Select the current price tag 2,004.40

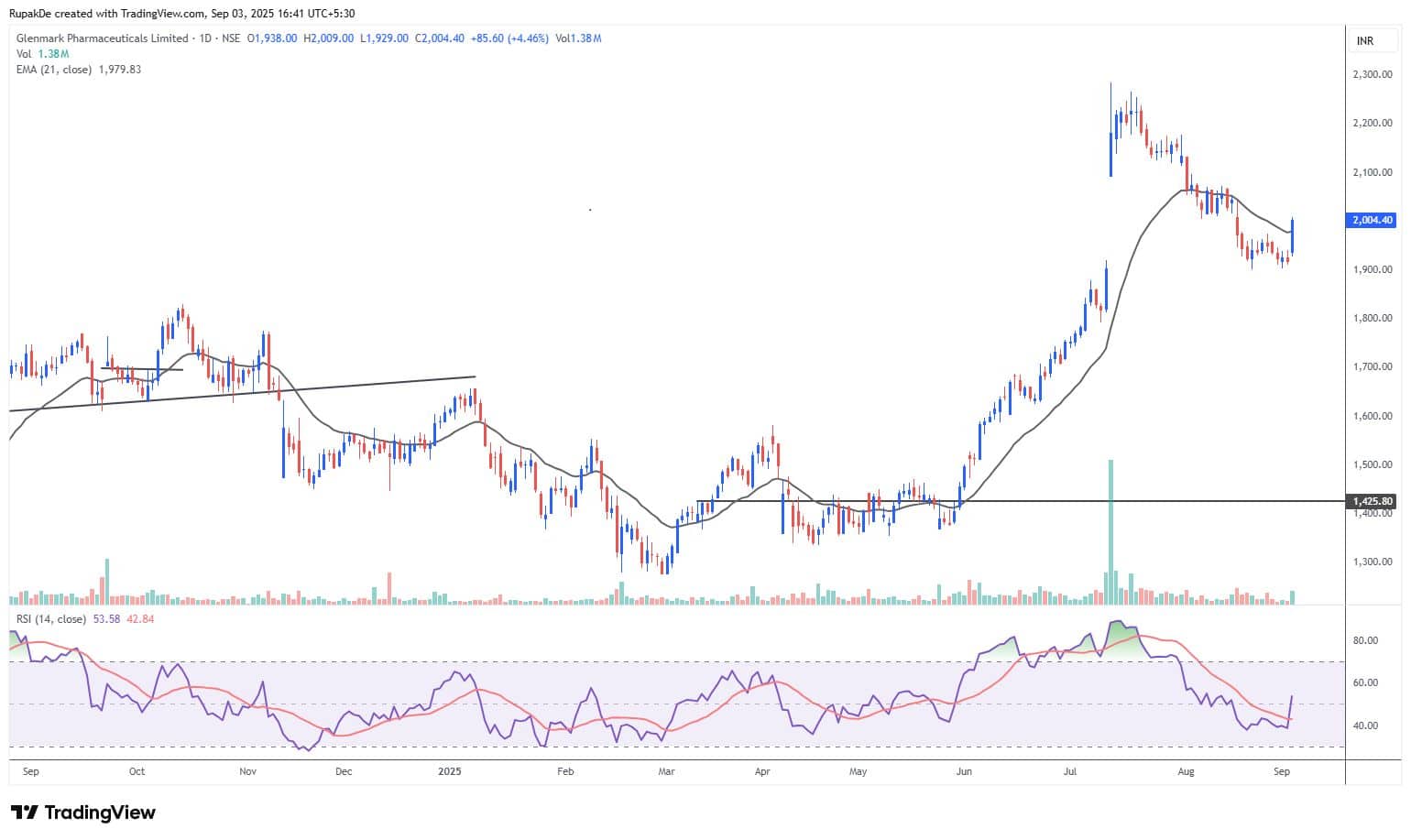[x=1373, y=220]
